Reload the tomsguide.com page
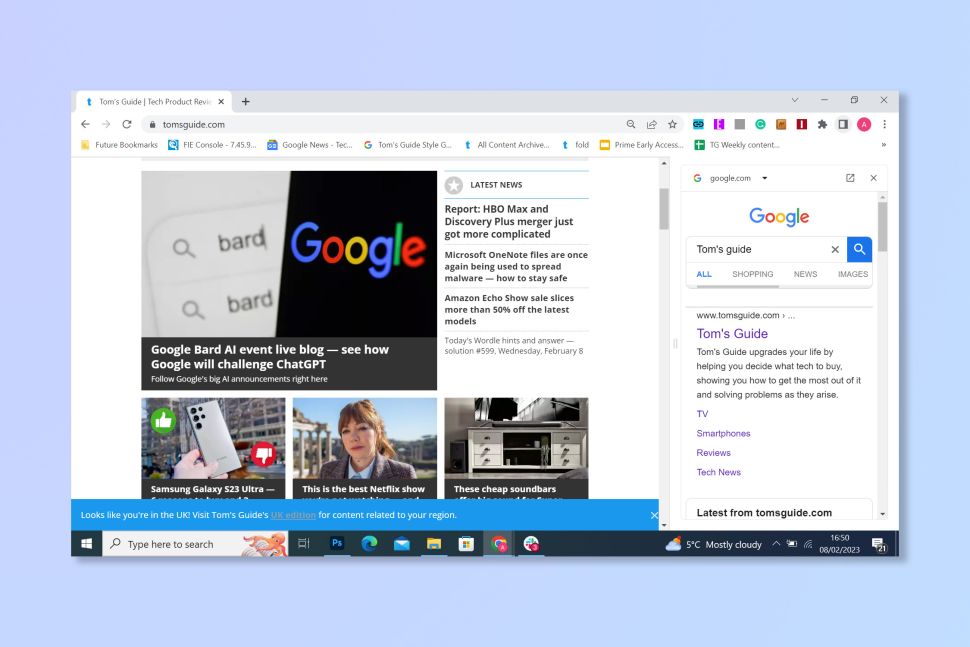 tap(127, 124)
